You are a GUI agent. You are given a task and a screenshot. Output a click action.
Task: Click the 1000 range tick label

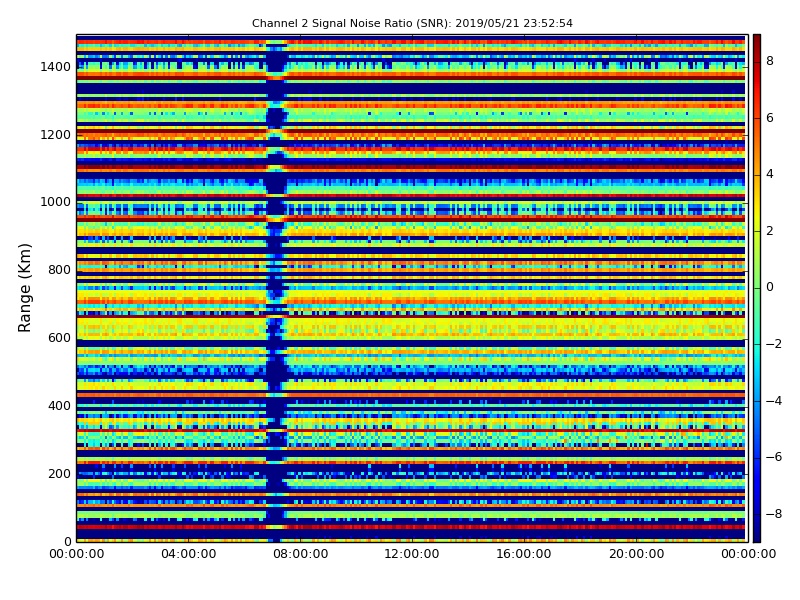coord(56,202)
